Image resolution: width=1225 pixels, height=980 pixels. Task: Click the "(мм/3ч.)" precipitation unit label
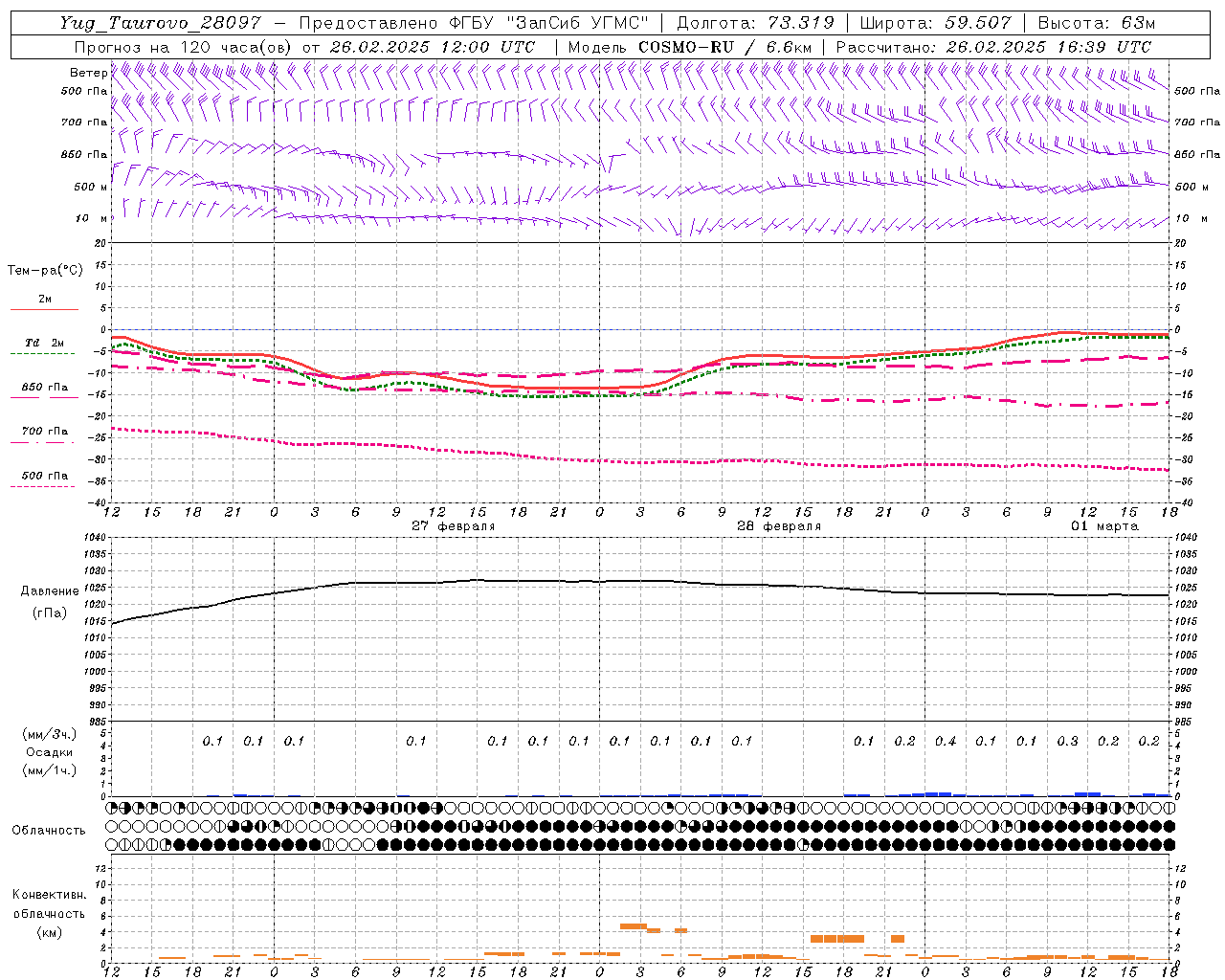[50, 734]
